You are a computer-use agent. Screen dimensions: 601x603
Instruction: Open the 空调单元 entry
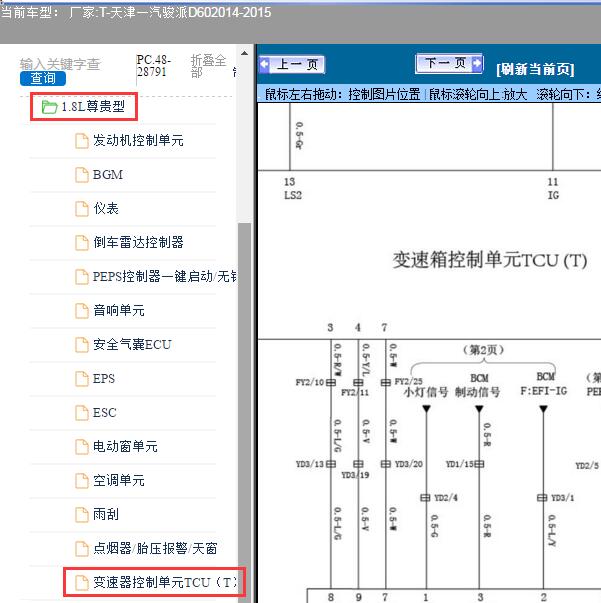(119, 480)
